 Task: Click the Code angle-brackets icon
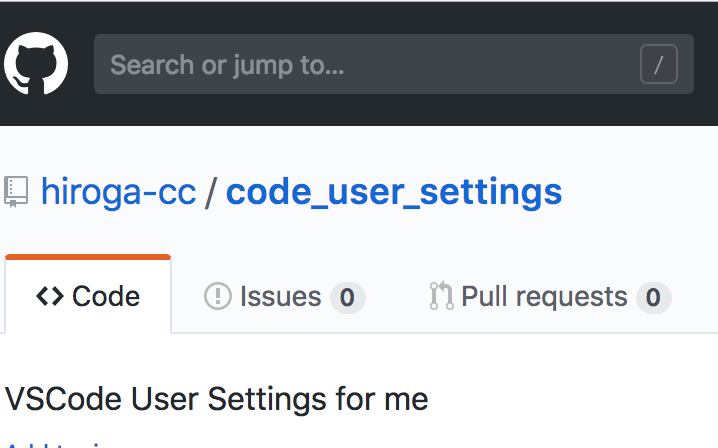pos(50,297)
